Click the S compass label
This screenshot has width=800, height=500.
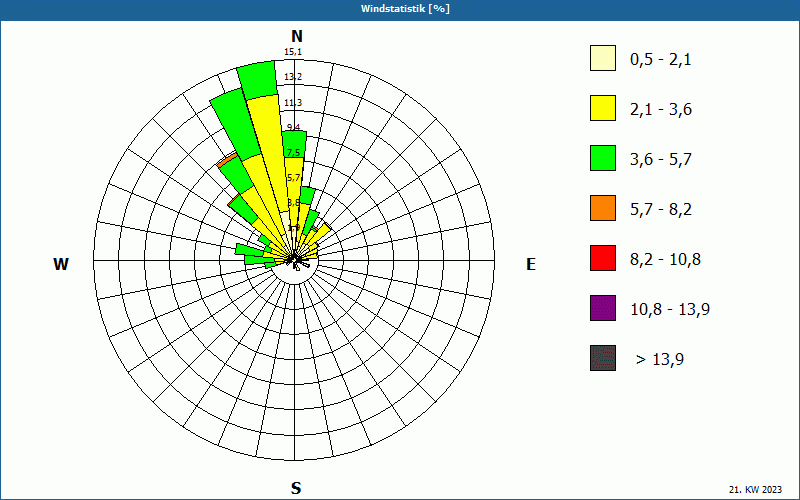296,488
